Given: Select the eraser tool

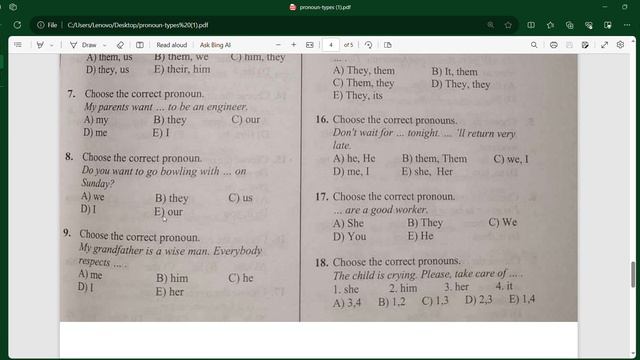Looking at the screenshot, I should (120, 45).
